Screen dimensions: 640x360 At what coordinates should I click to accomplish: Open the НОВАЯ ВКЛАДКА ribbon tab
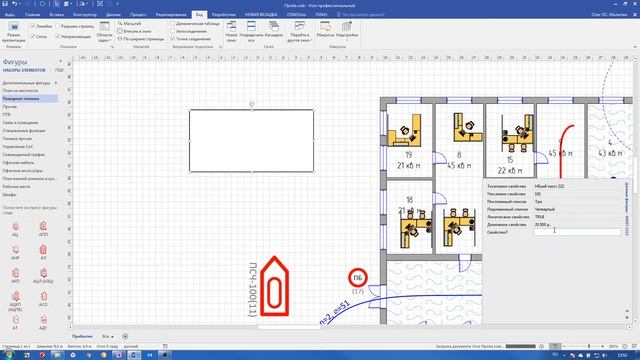[x=261, y=14]
